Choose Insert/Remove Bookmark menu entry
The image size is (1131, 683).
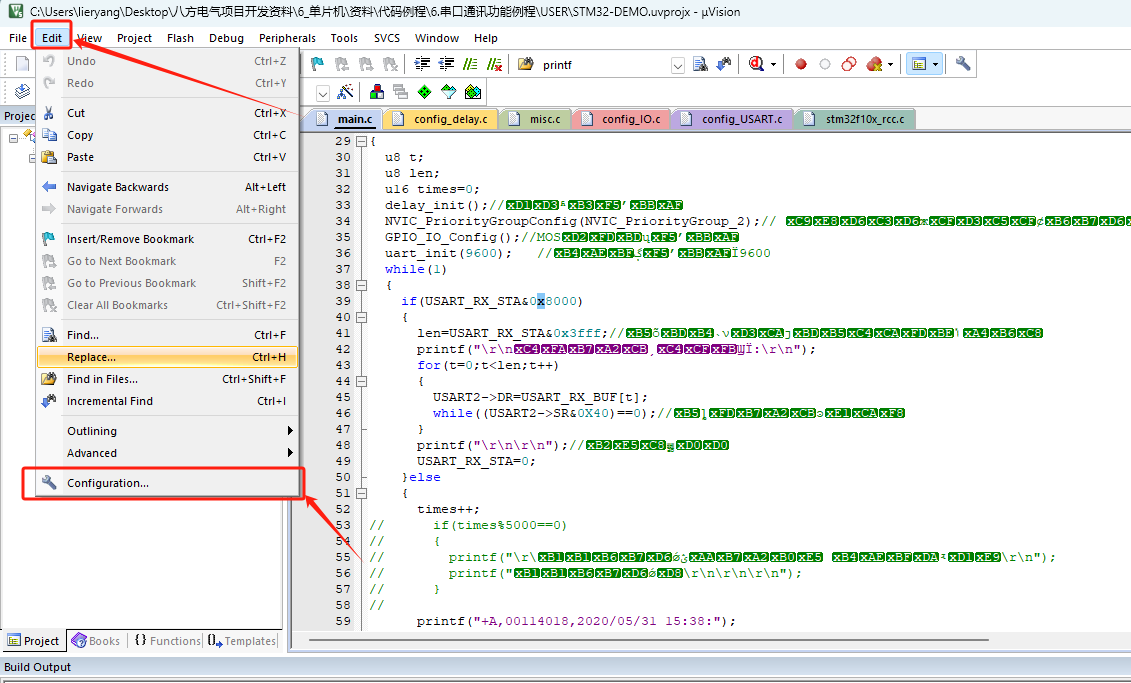pyautogui.click(x=167, y=239)
